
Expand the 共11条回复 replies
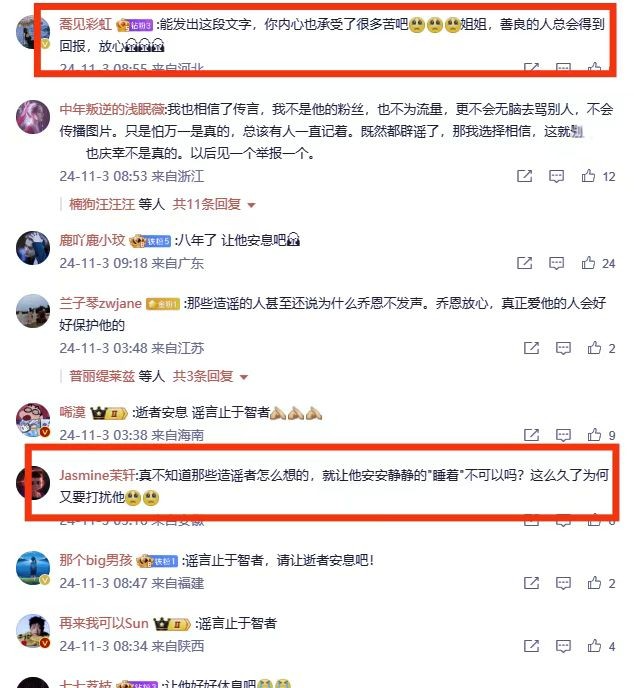(x=207, y=204)
